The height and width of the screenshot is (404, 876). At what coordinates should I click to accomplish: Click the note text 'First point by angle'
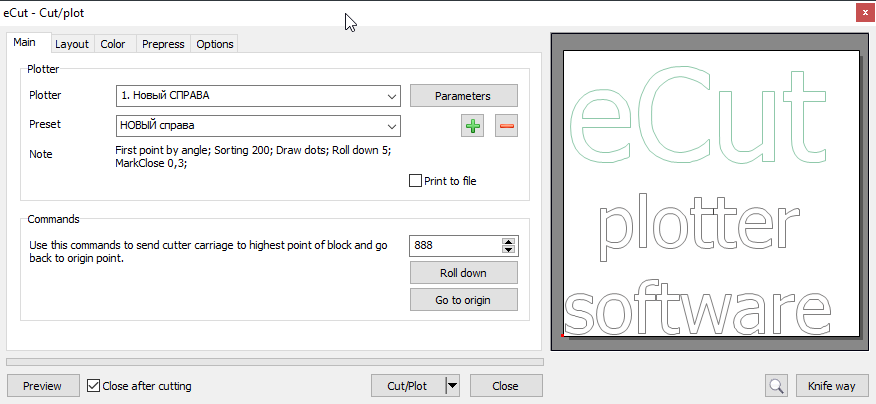coord(162,150)
